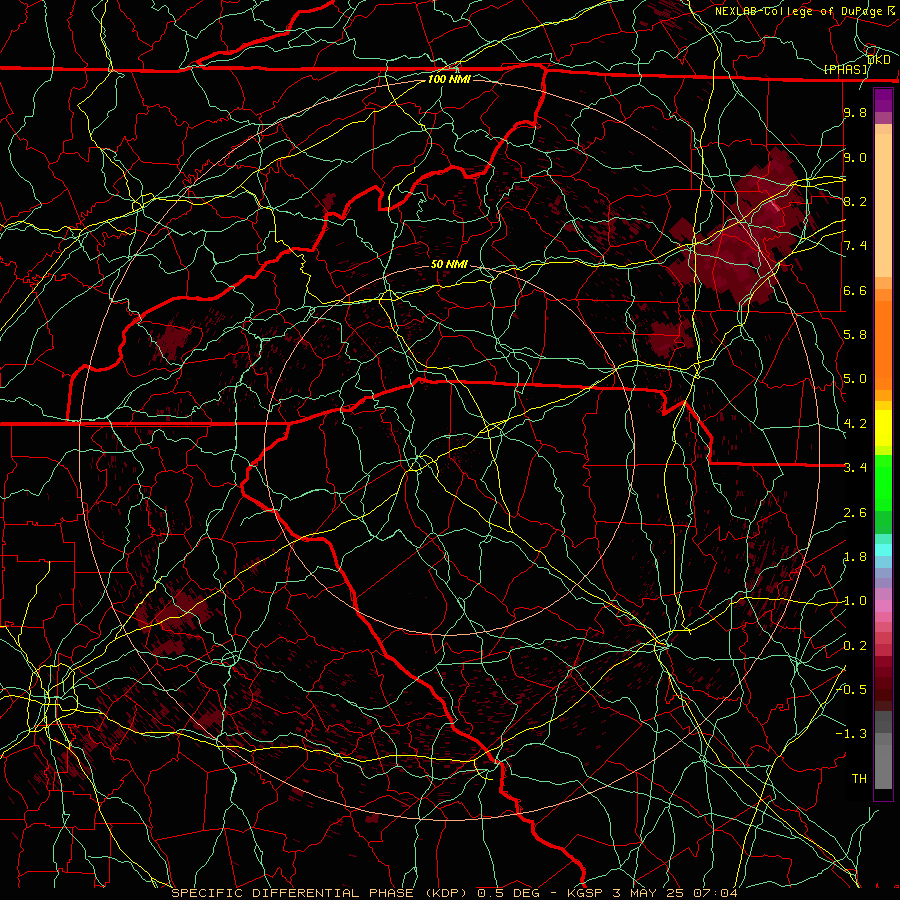Select the -0.5 value on color scale
900x900 pixels.
(x=853, y=689)
